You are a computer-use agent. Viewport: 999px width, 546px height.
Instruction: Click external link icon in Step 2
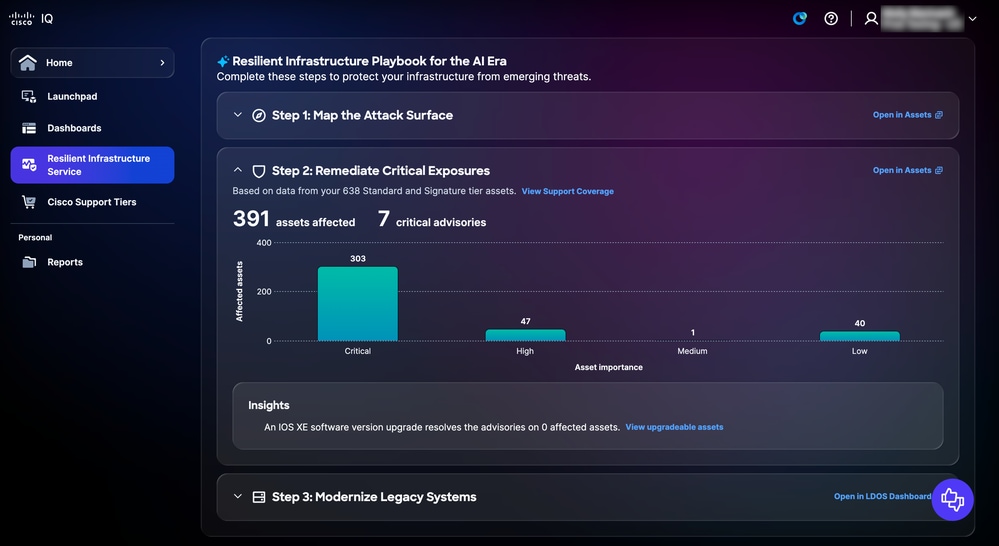point(938,170)
